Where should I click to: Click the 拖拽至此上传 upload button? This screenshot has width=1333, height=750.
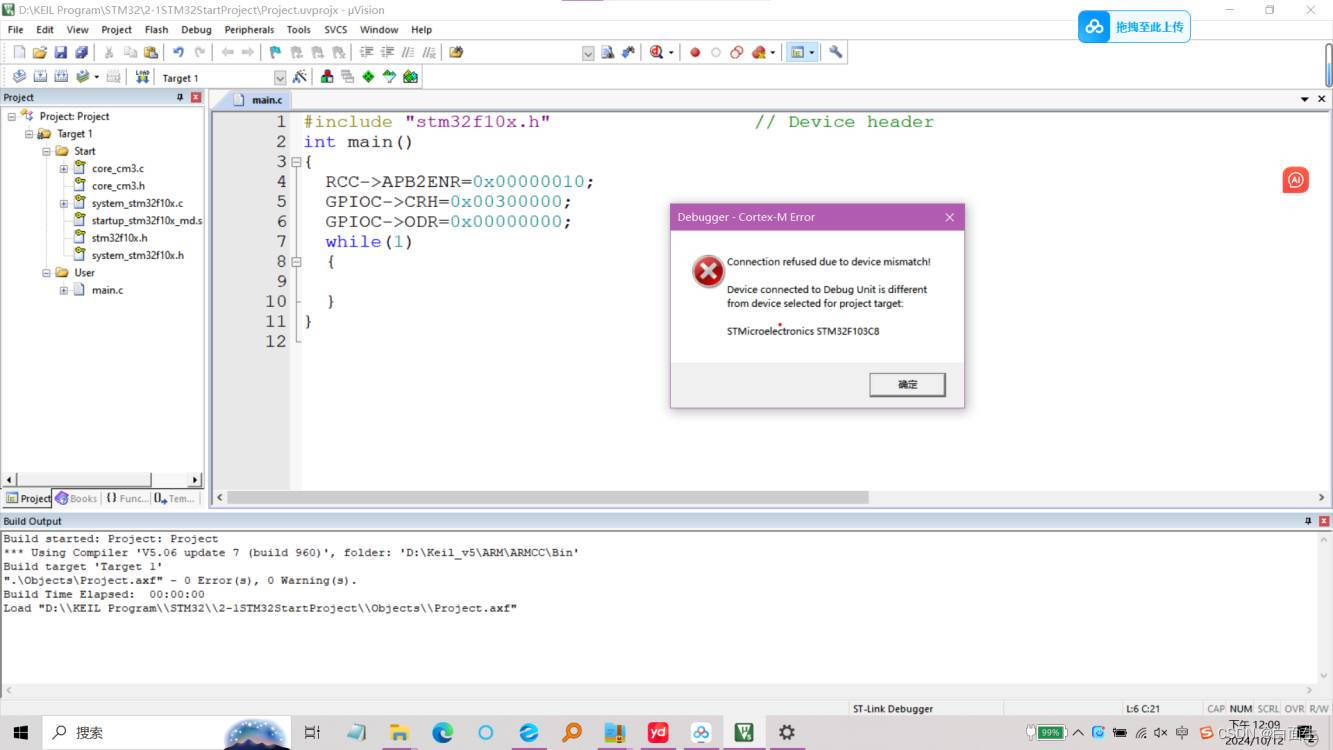(1134, 27)
